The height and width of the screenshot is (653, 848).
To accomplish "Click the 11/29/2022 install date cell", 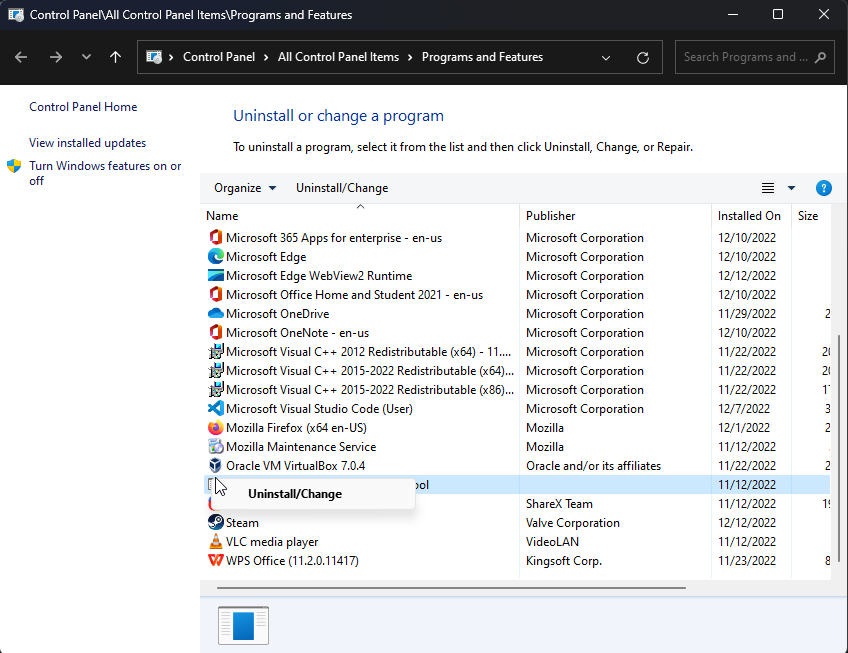I will coord(747,314).
